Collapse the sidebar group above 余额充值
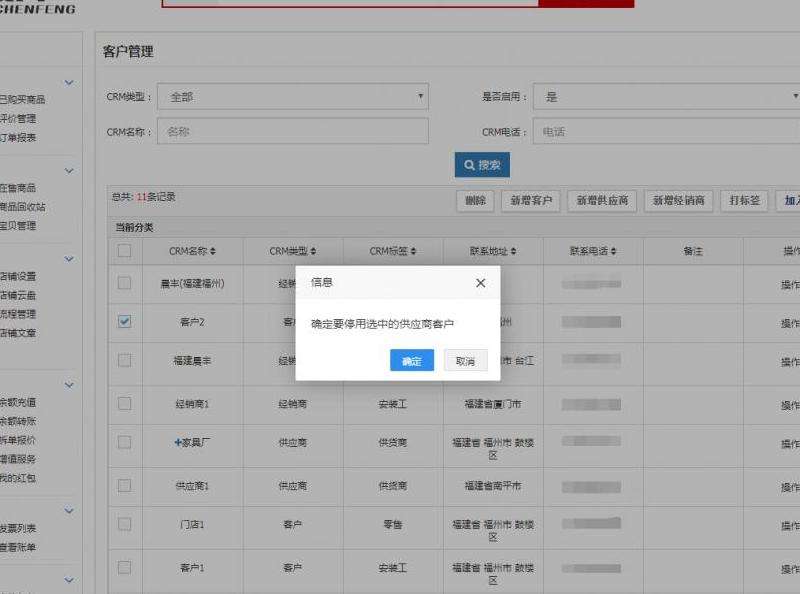This screenshot has height=594, width=800. [x=69, y=385]
